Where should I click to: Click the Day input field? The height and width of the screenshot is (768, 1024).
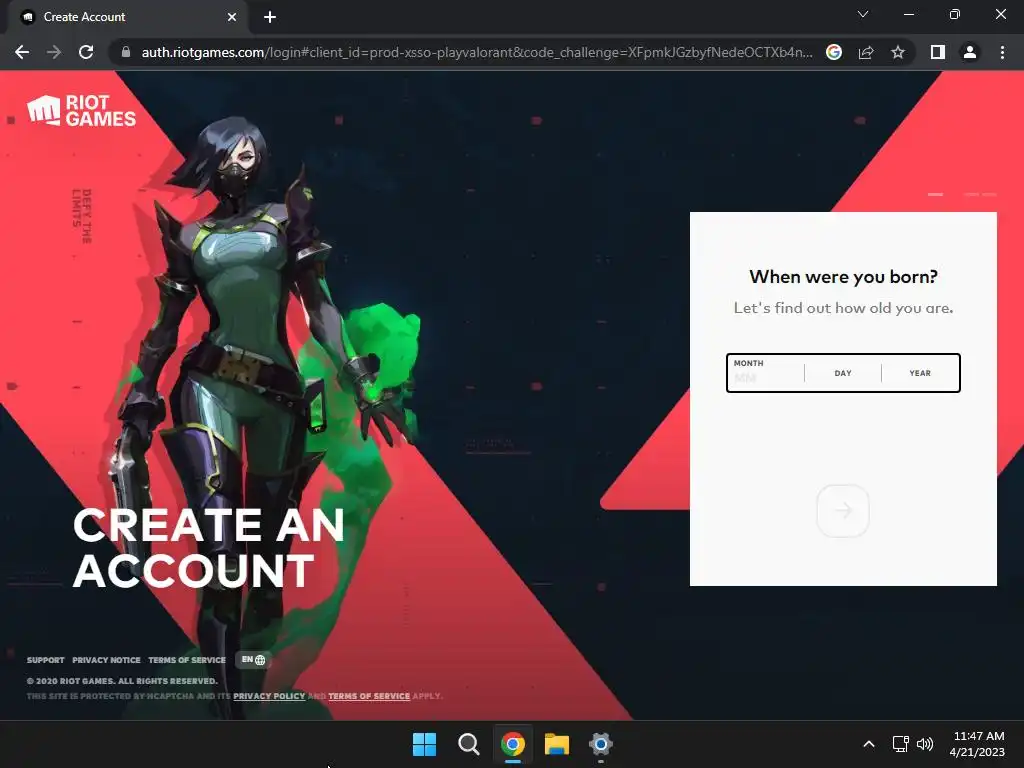(x=842, y=373)
